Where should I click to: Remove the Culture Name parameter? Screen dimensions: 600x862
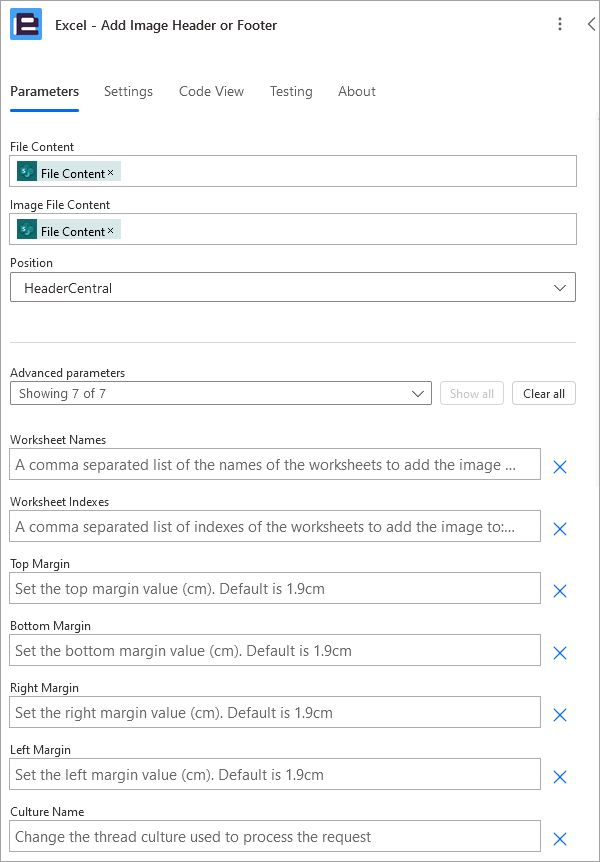559,839
